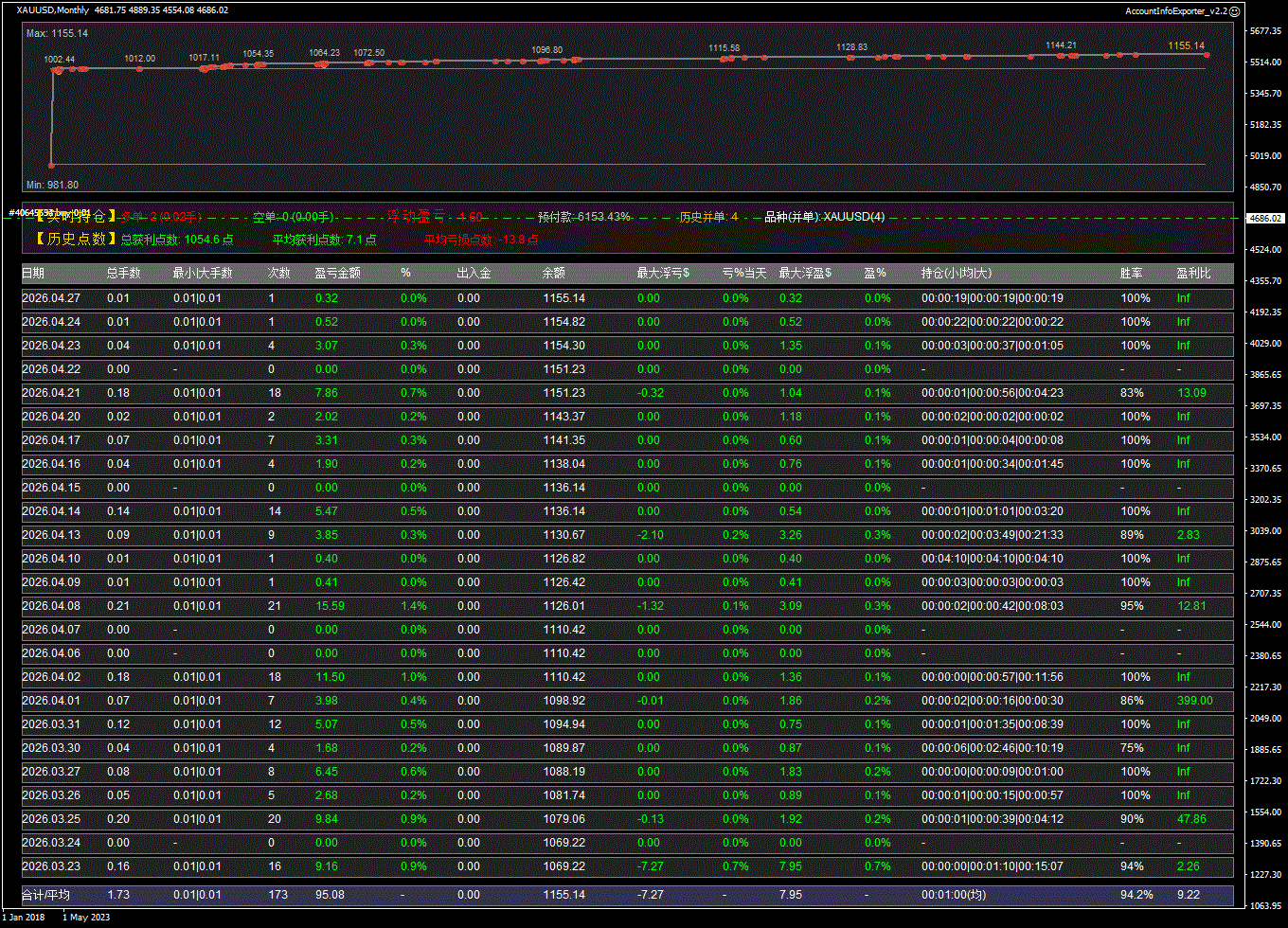Select the 合计/平均 summary row

(x=45, y=895)
